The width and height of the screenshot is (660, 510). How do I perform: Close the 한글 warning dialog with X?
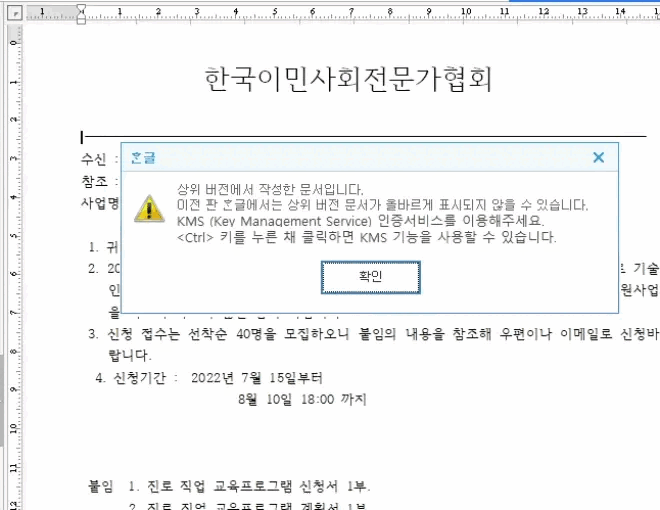tap(598, 157)
